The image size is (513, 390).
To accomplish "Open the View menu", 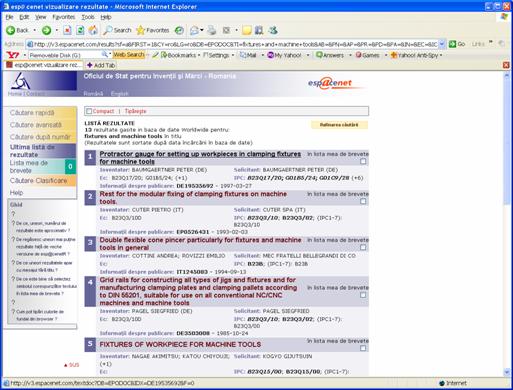I will [41, 17].
